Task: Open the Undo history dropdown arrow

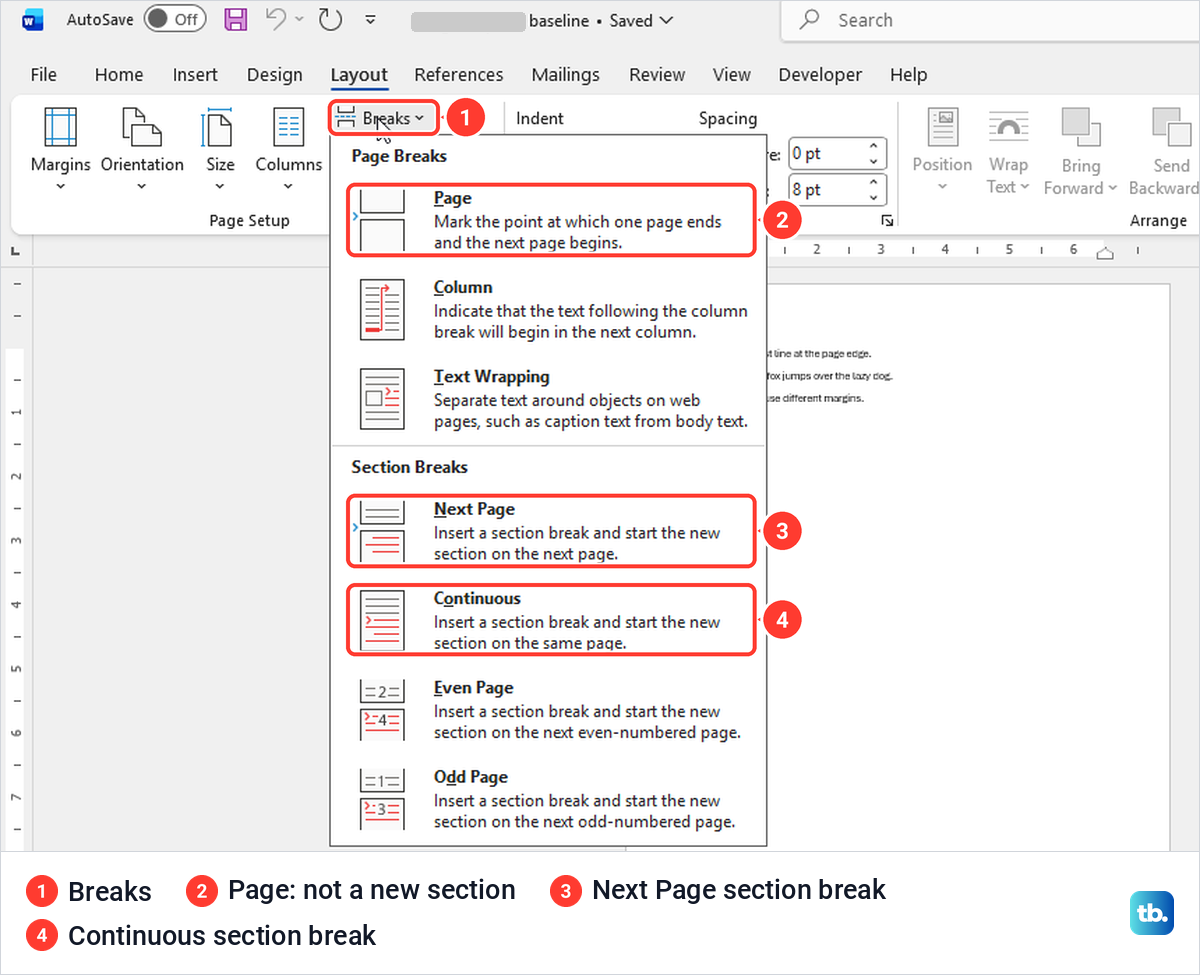Action: pos(300,20)
